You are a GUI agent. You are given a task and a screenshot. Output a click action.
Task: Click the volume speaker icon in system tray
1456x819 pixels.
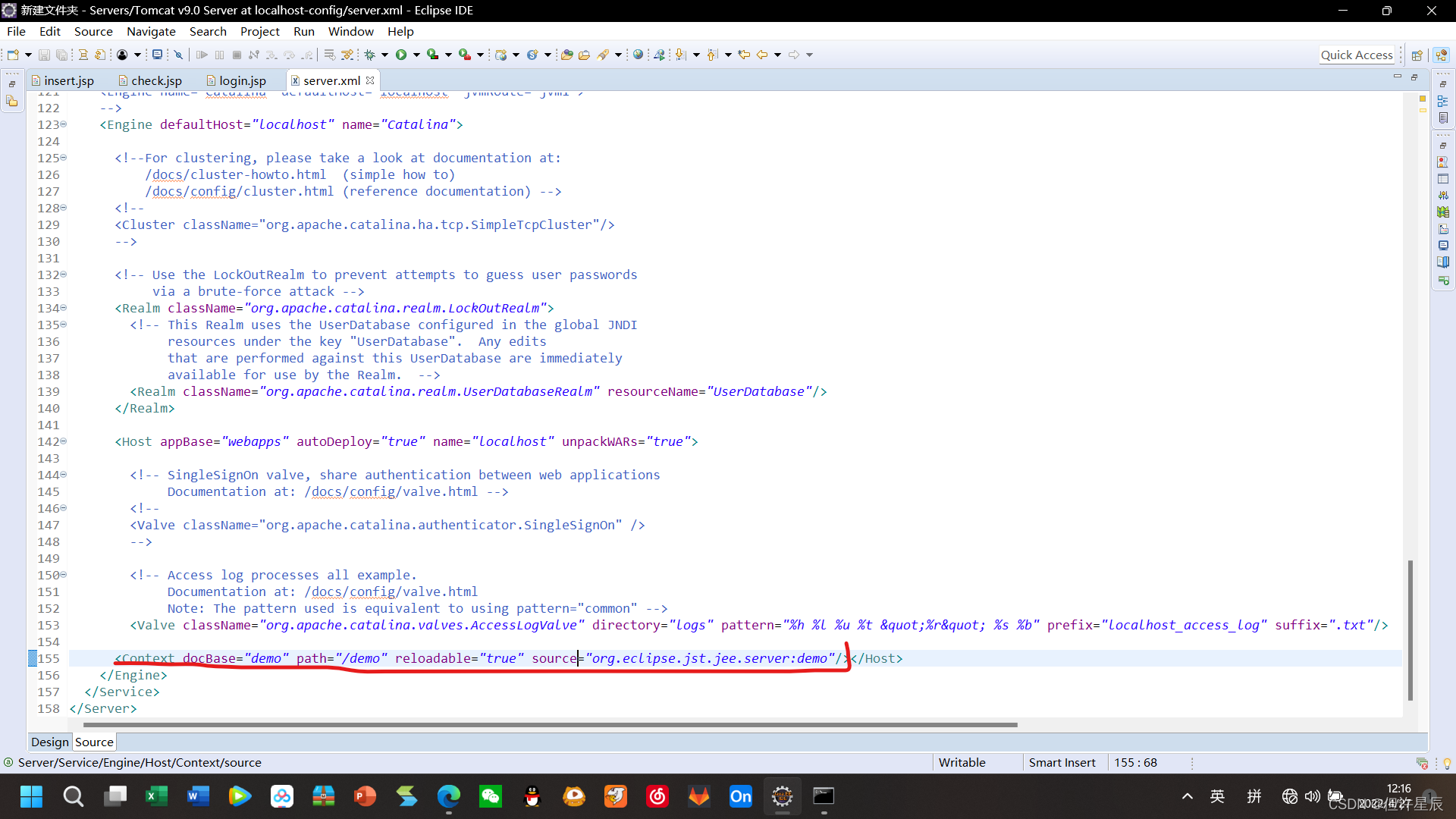(x=1313, y=796)
